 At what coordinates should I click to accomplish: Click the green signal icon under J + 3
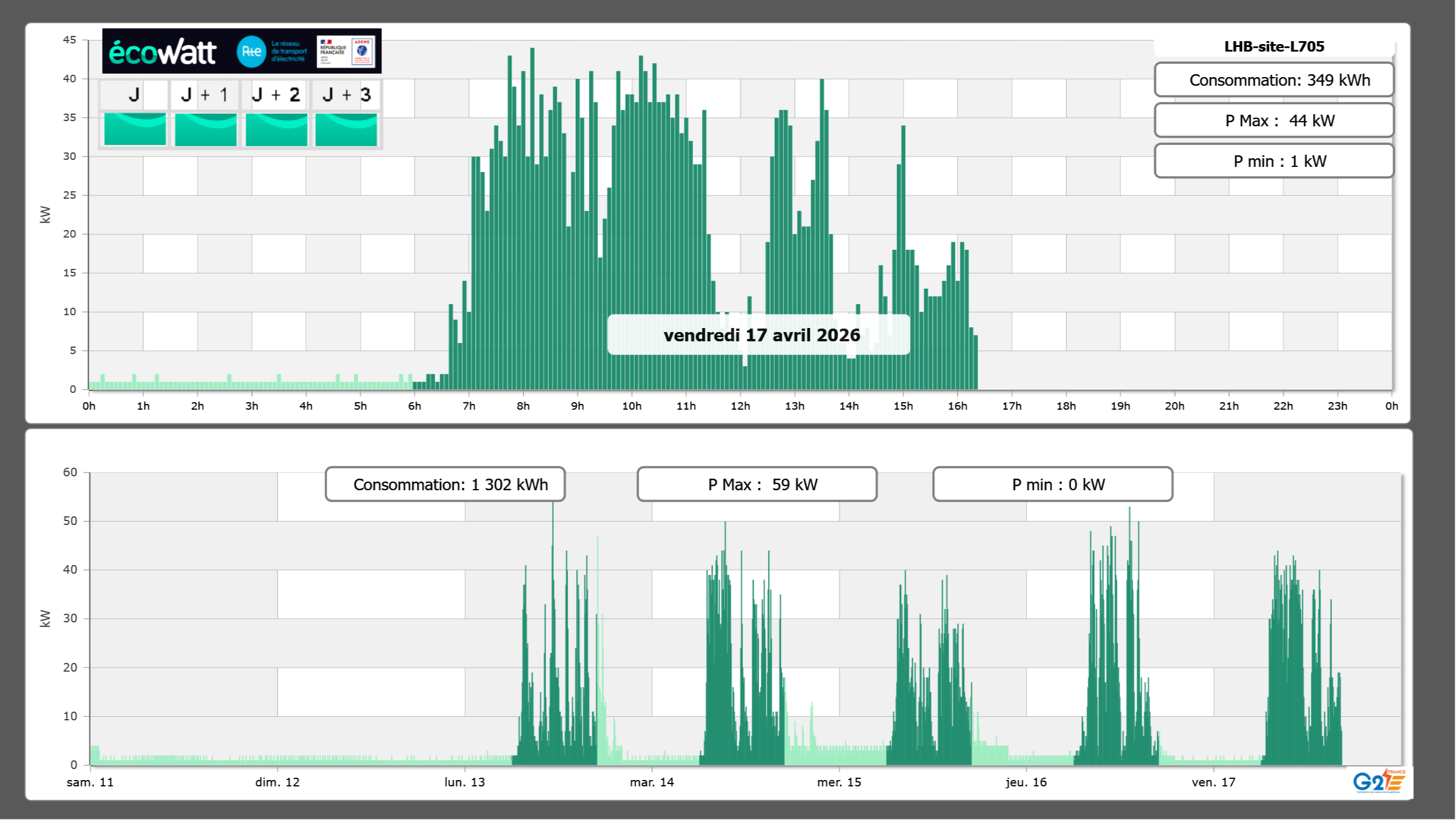[346, 129]
